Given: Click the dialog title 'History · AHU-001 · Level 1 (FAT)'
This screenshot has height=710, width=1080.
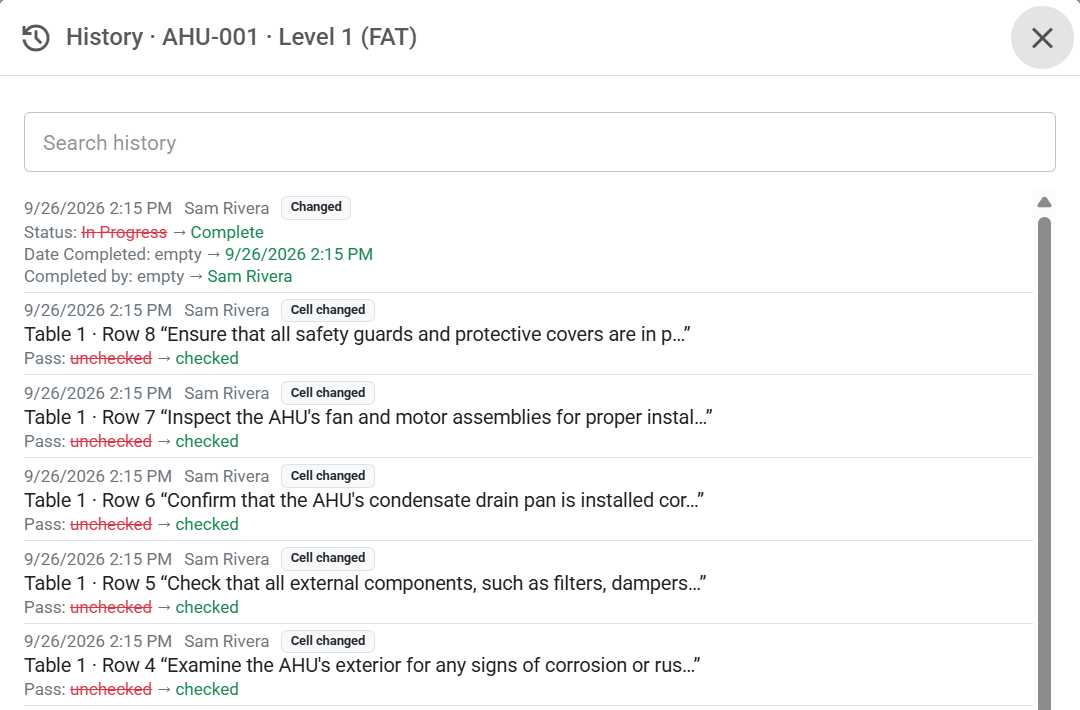Looking at the screenshot, I should click(x=242, y=37).
